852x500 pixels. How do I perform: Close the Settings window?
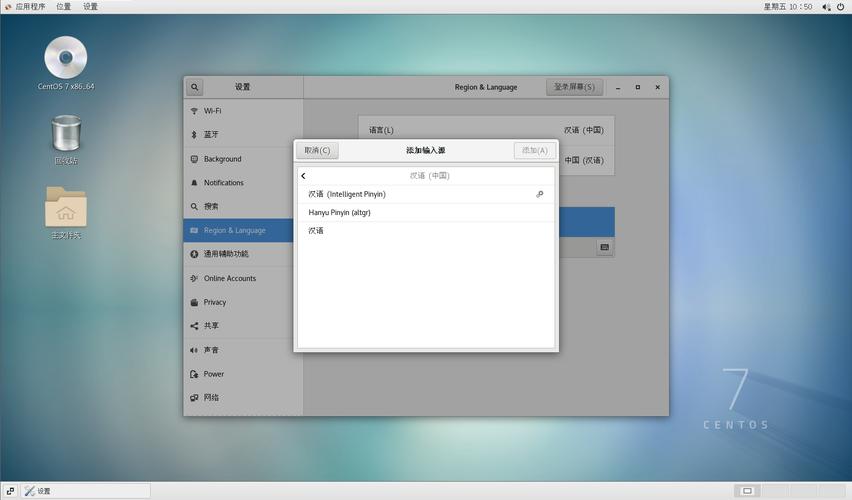pos(657,87)
